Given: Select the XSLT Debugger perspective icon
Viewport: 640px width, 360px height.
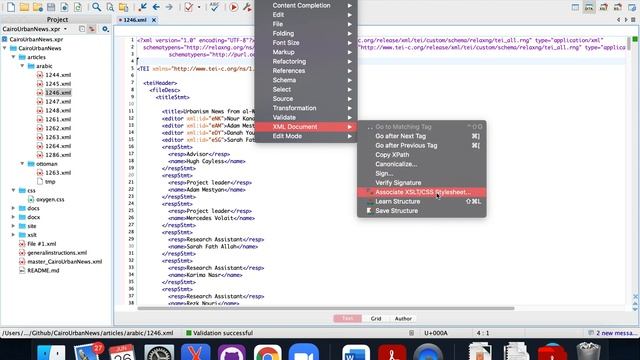Looking at the screenshot, I should coord(604,7).
